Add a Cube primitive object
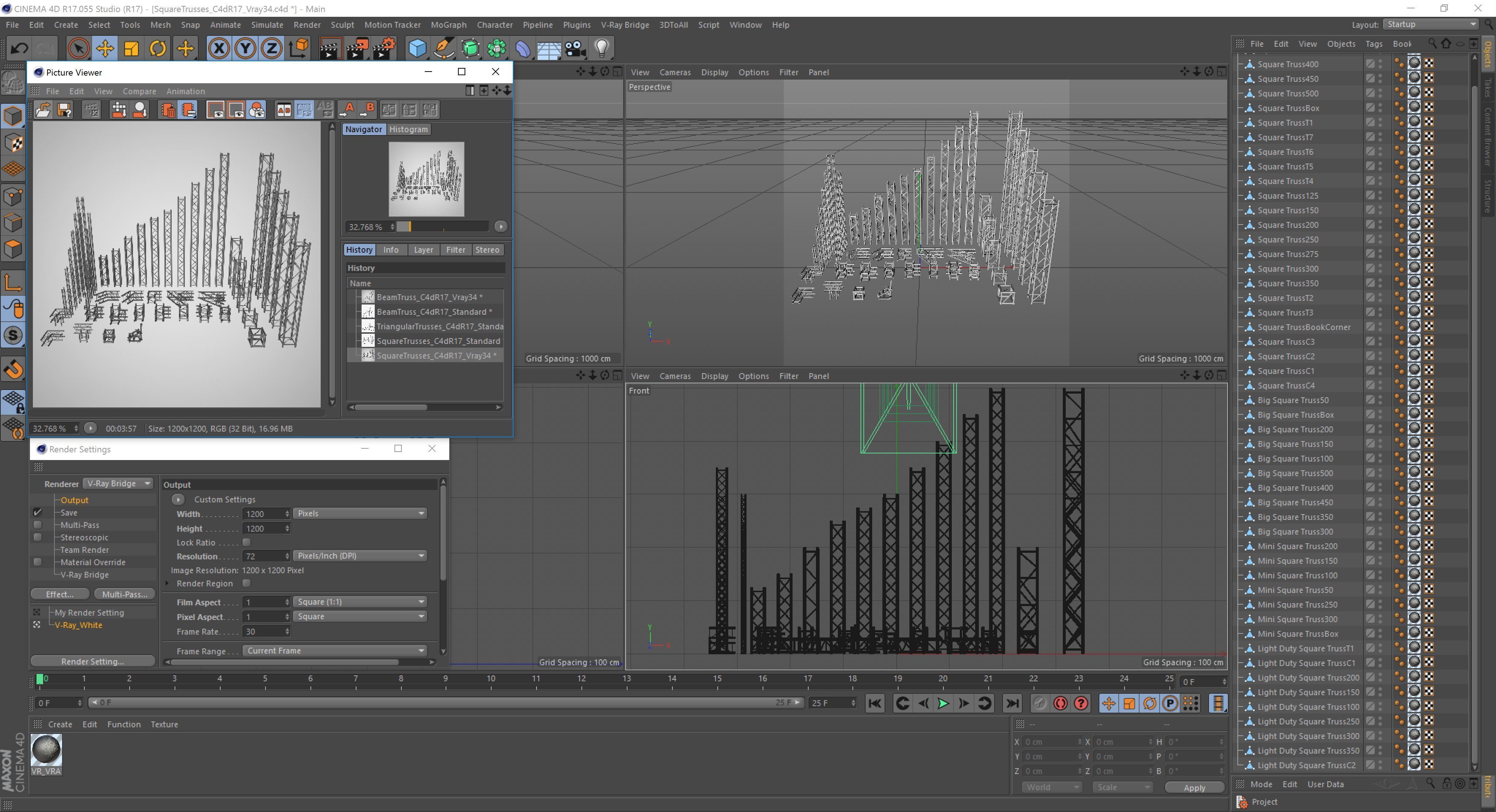Screen dimensions: 1496x812 pos(417,48)
